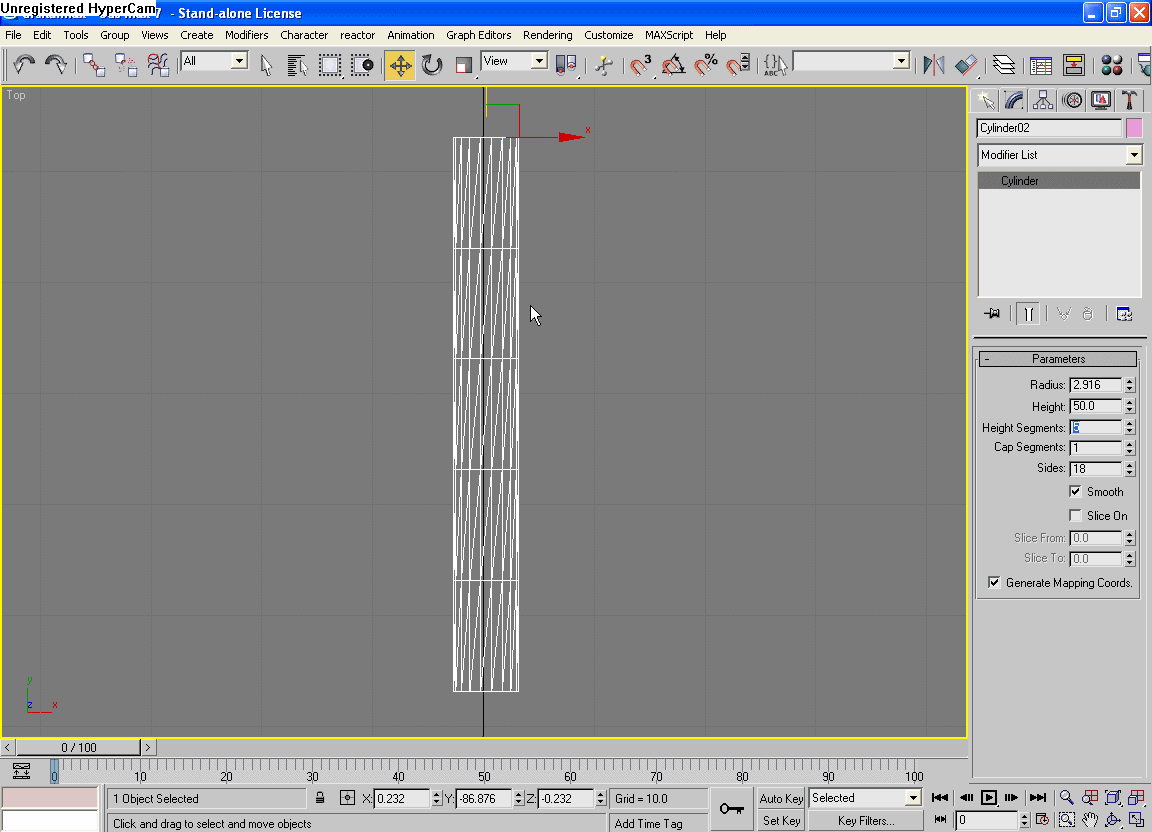Play the animation

(x=989, y=797)
